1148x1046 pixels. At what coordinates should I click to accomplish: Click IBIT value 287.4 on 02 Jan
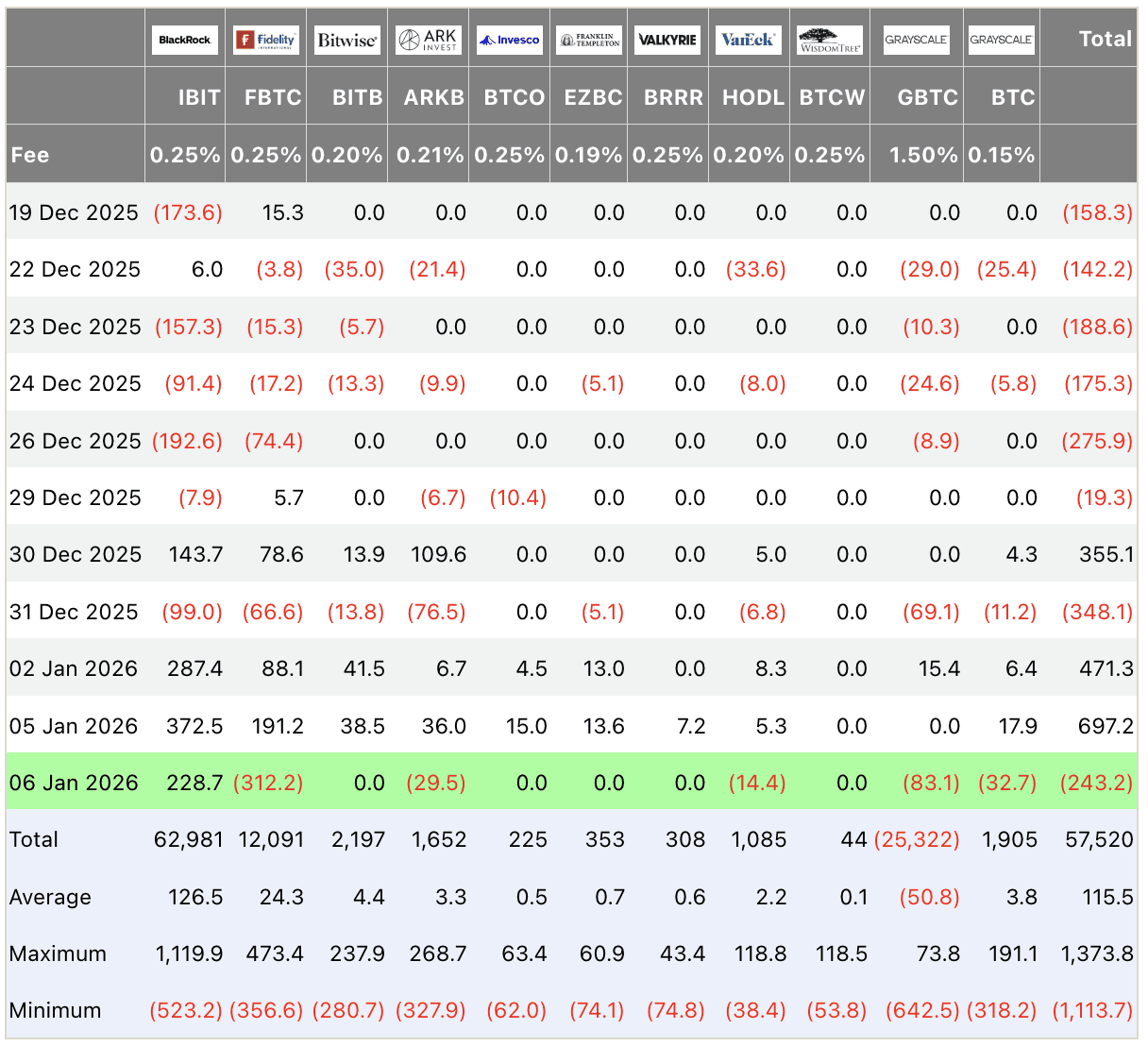(x=195, y=668)
